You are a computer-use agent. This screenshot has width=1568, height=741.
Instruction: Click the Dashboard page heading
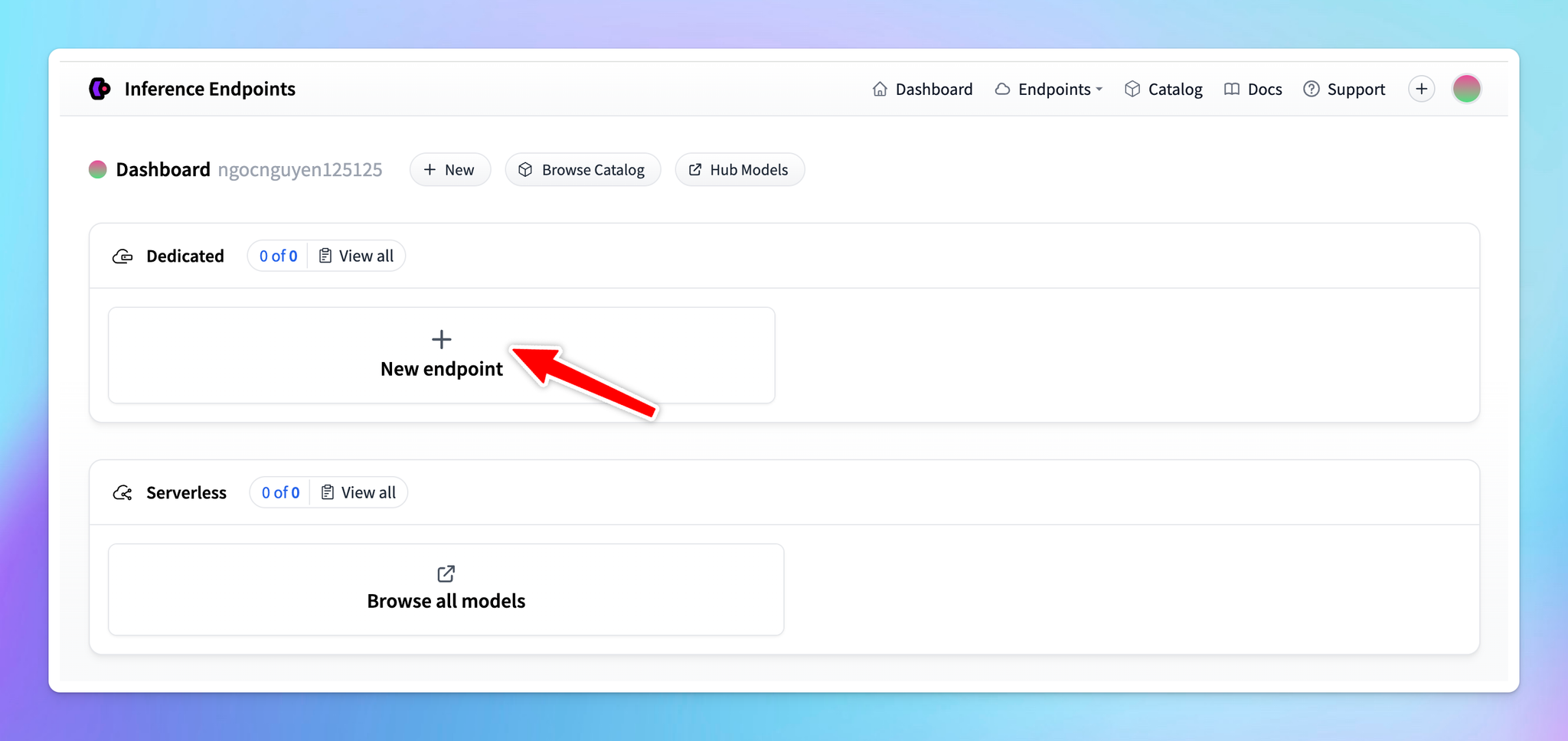point(163,169)
